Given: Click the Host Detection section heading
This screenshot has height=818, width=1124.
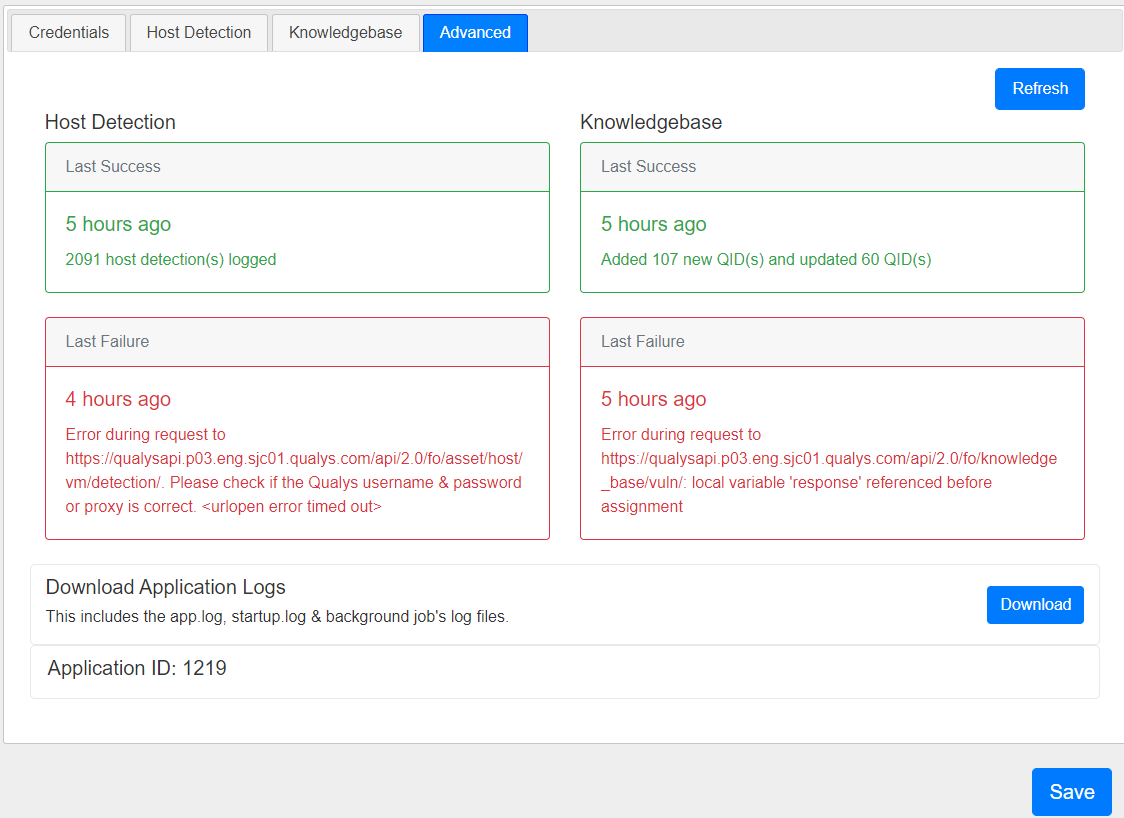Looking at the screenshot, I should [110, 122].
